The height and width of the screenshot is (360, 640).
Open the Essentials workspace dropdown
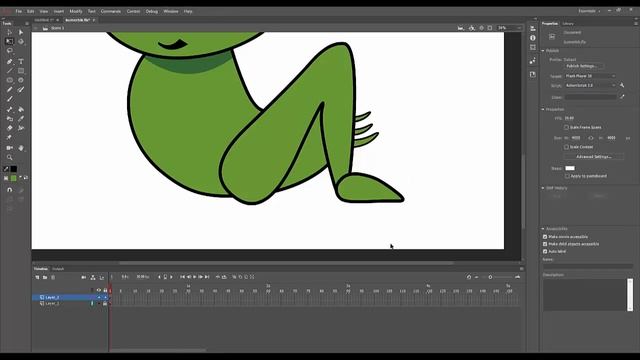tap(589, 11)
